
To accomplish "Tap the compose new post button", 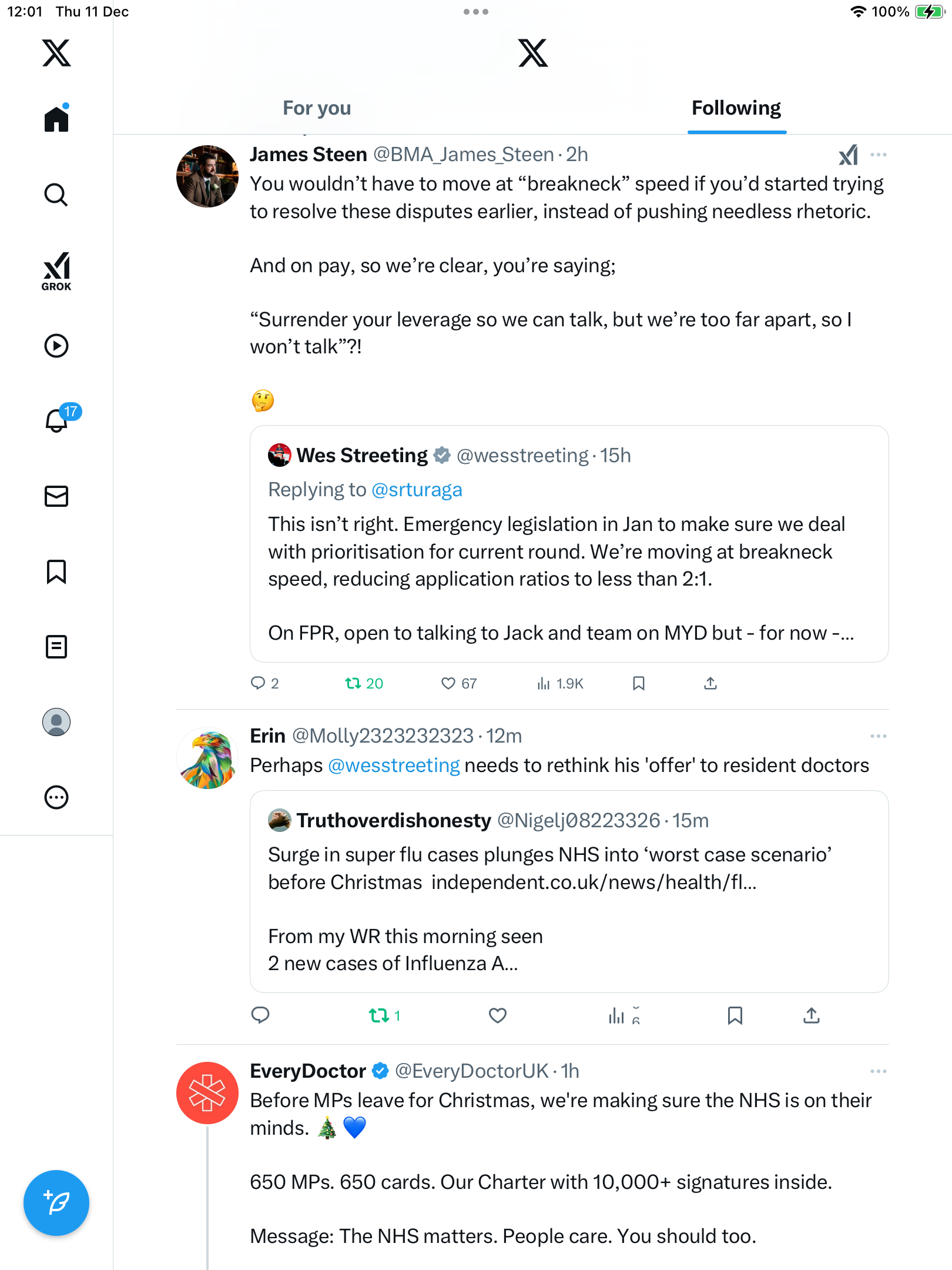I will click(x=56, y=1203).
